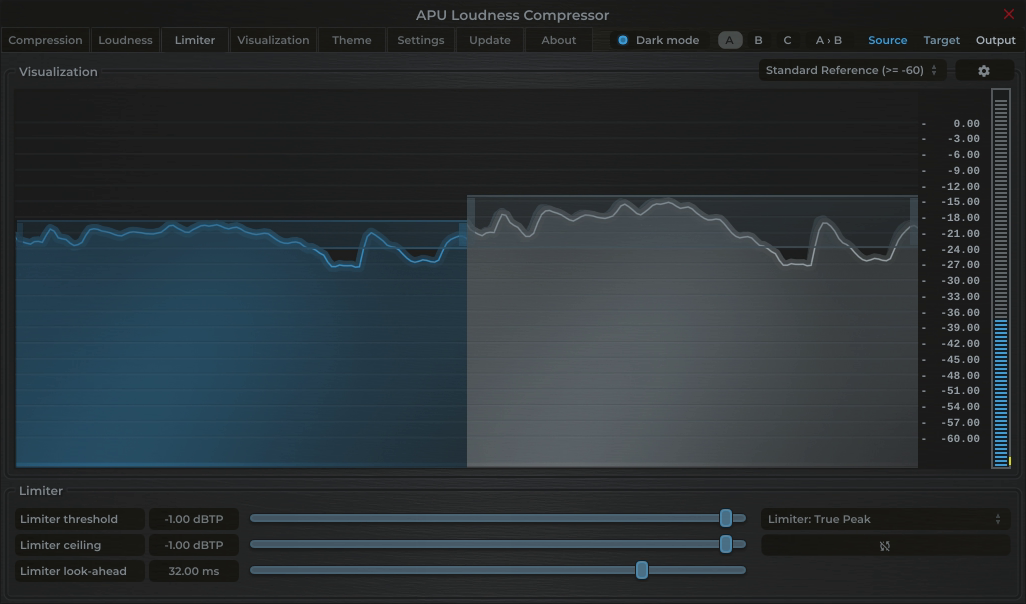Edit the Limiter threshold value field
This screenshot has height=604, width=1026.
pos(193,519)
